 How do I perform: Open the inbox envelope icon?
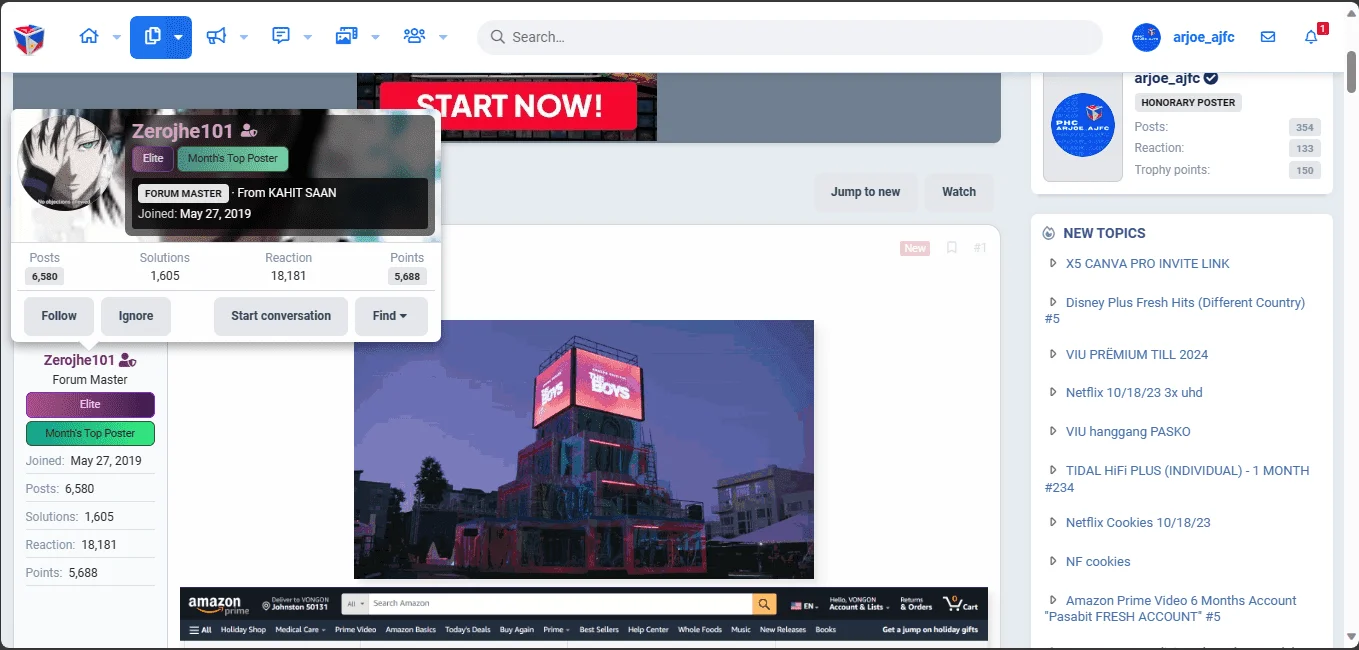point(1268,37)
